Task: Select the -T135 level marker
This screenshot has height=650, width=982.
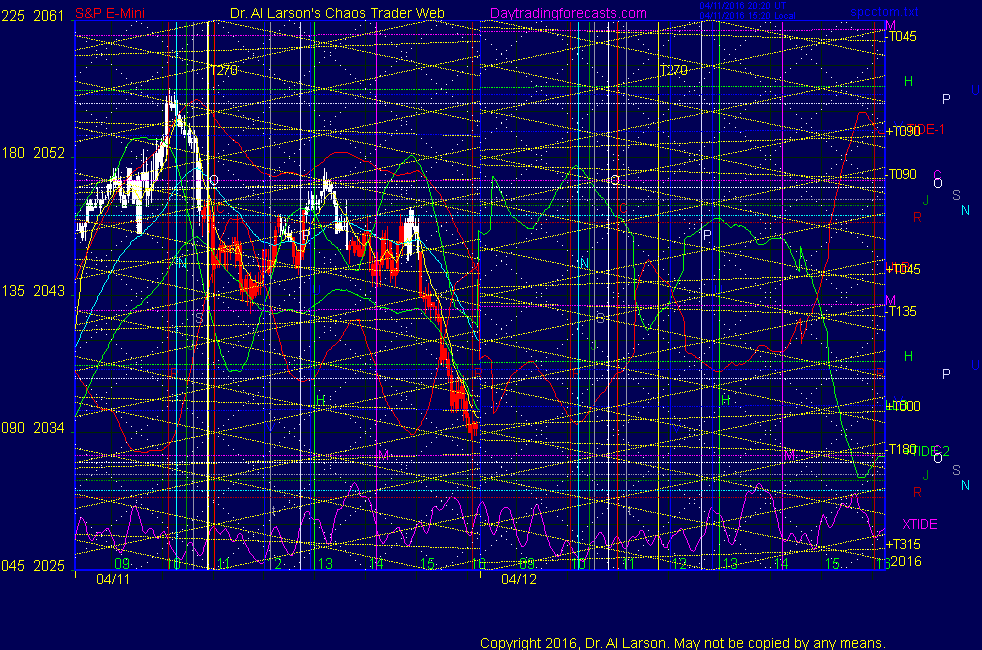Action: pos(902,311)
